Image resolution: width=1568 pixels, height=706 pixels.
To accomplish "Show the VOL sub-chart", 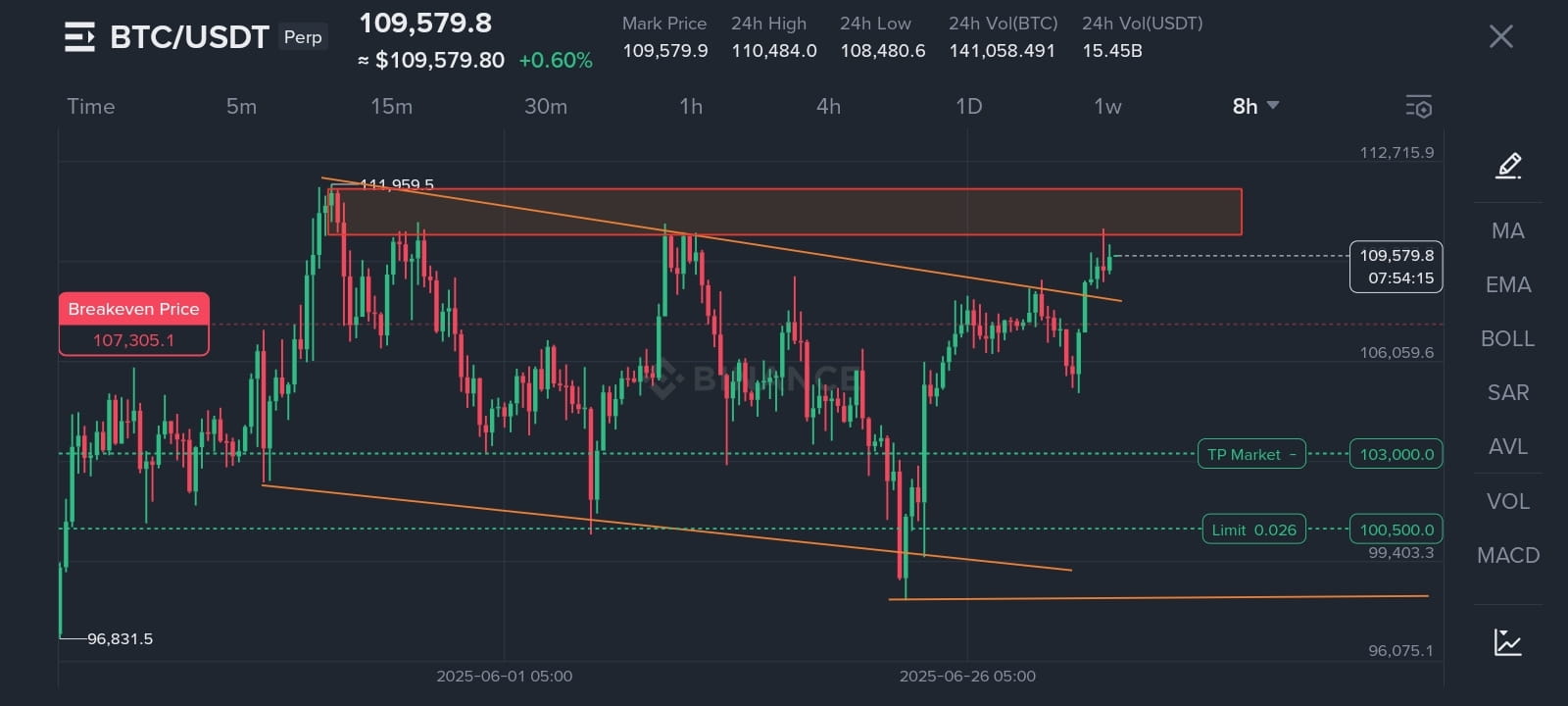I will (1508, 501).
